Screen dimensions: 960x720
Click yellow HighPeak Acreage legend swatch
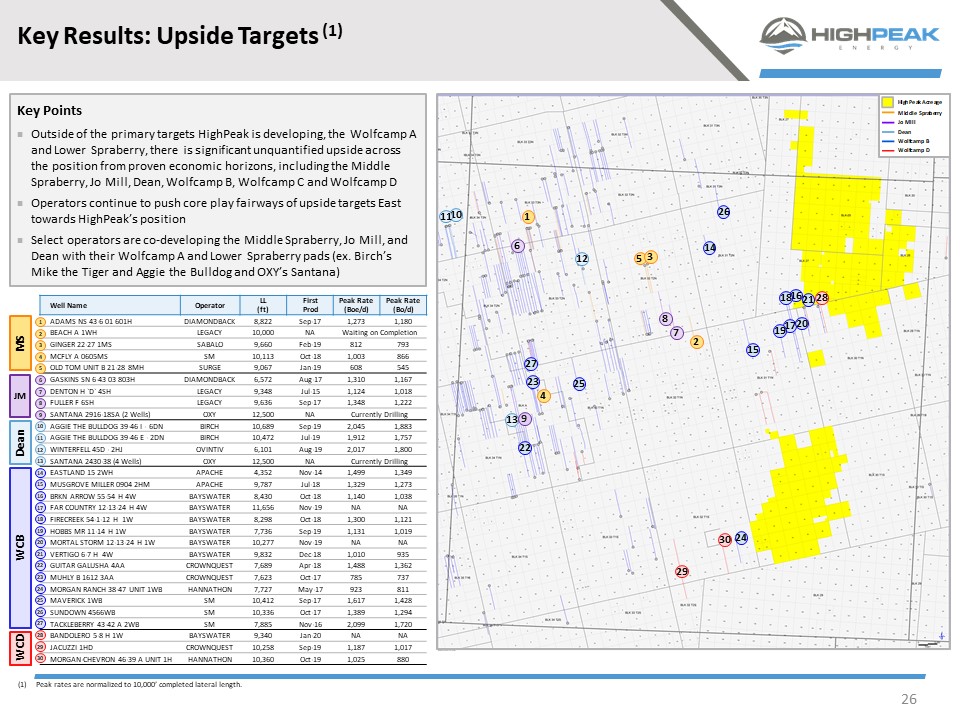pyautogui.click(x=887, y=102)
